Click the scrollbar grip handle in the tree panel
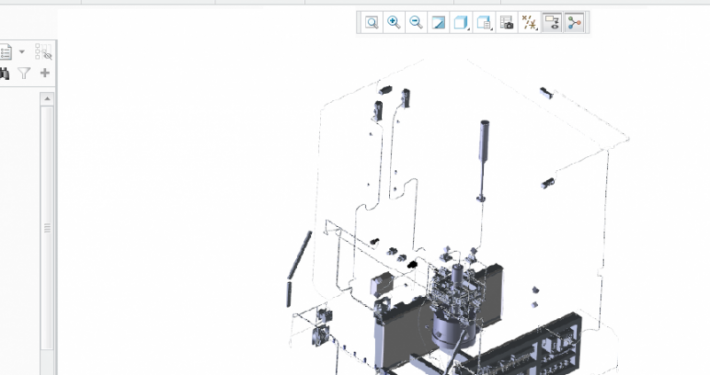 click(47, 228)
